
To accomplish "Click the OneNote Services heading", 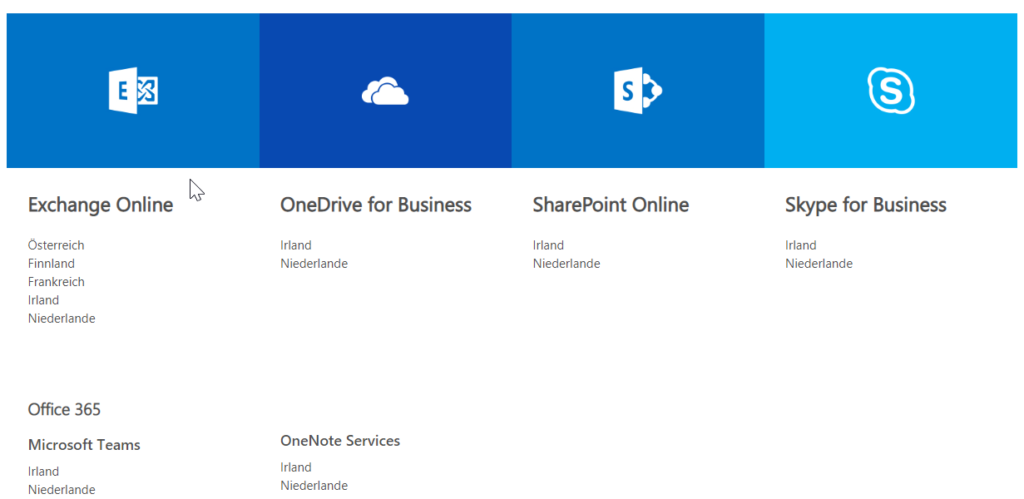I will [340, 441].
